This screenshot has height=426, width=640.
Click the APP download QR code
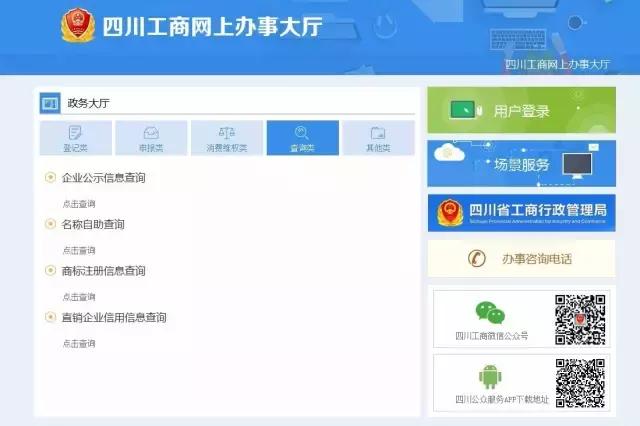(580, 383)
